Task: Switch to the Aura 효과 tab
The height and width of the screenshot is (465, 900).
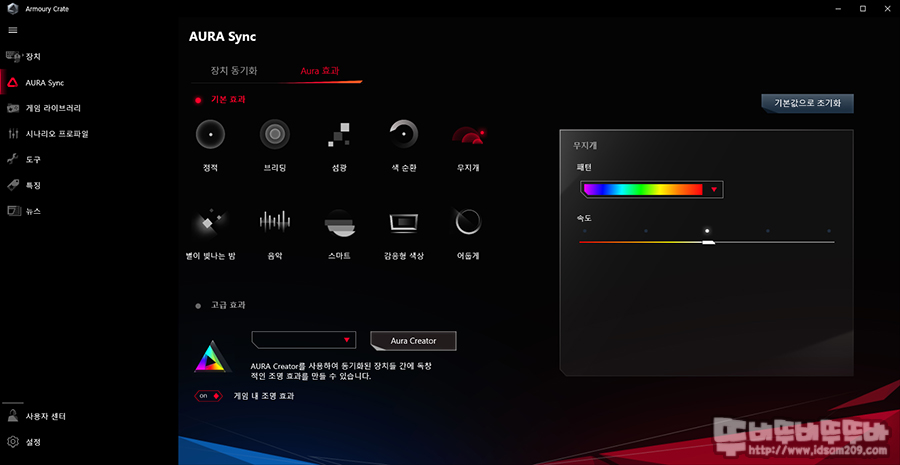Action: 320,72
